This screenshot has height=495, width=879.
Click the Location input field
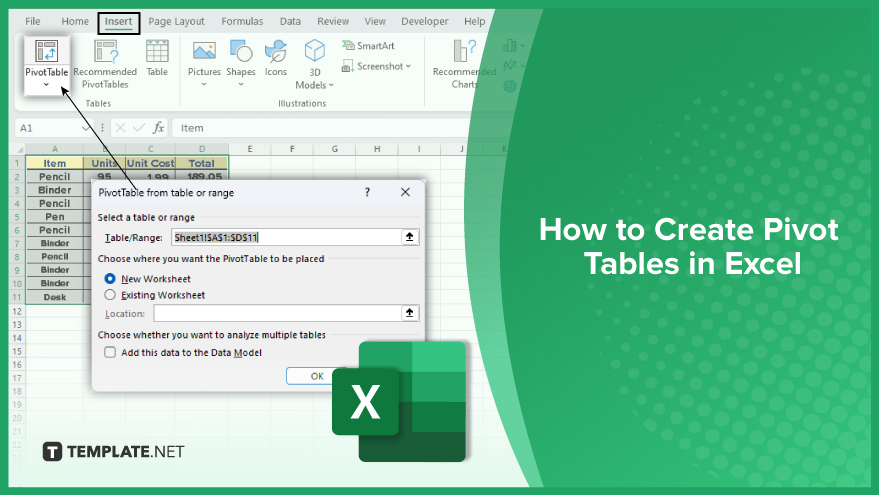(277, 313)
